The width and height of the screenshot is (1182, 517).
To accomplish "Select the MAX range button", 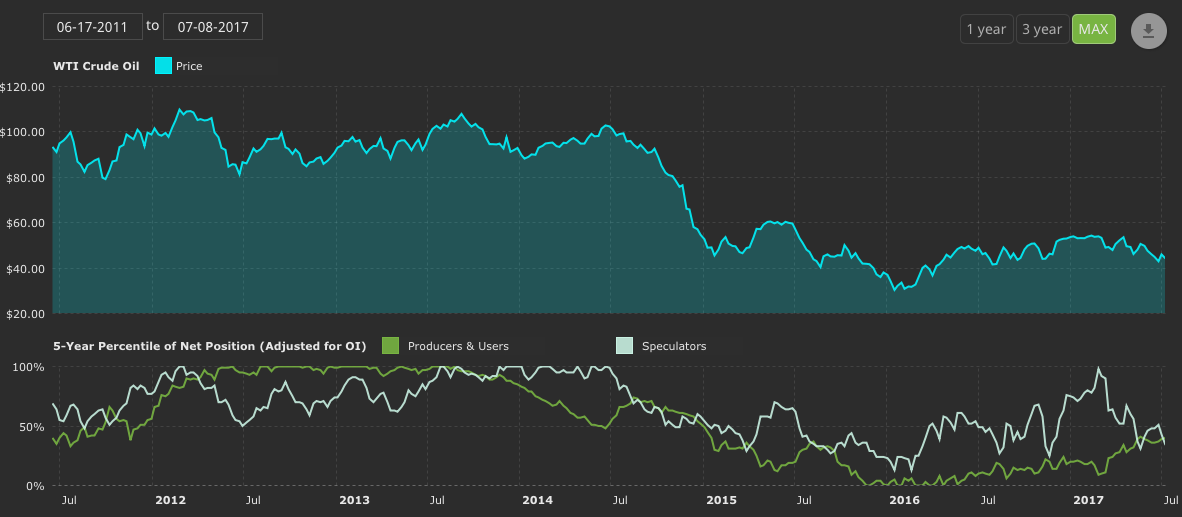I will coord(1093,29).
